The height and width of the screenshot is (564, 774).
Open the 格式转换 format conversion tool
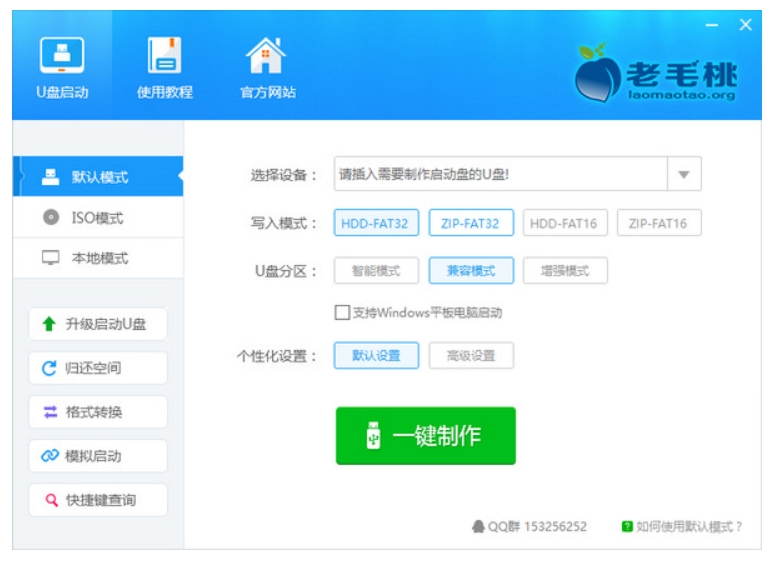pos(97,412)
